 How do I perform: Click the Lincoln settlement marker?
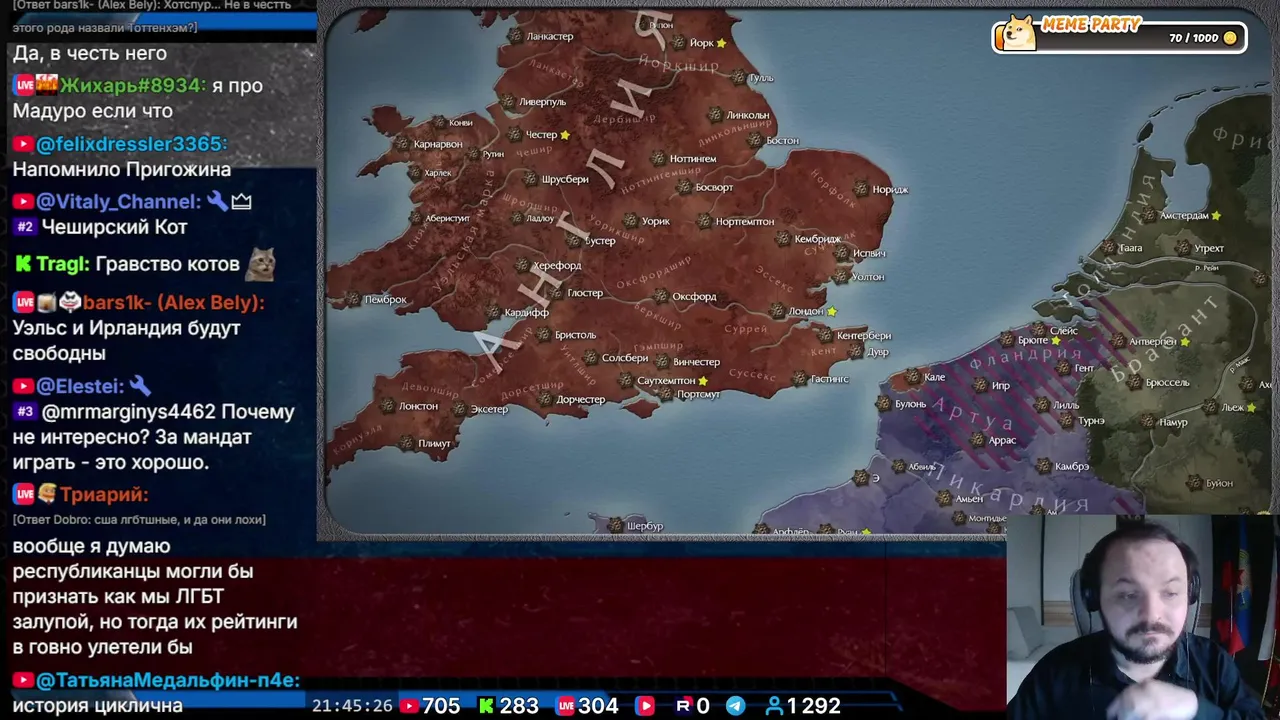(716, 115)
